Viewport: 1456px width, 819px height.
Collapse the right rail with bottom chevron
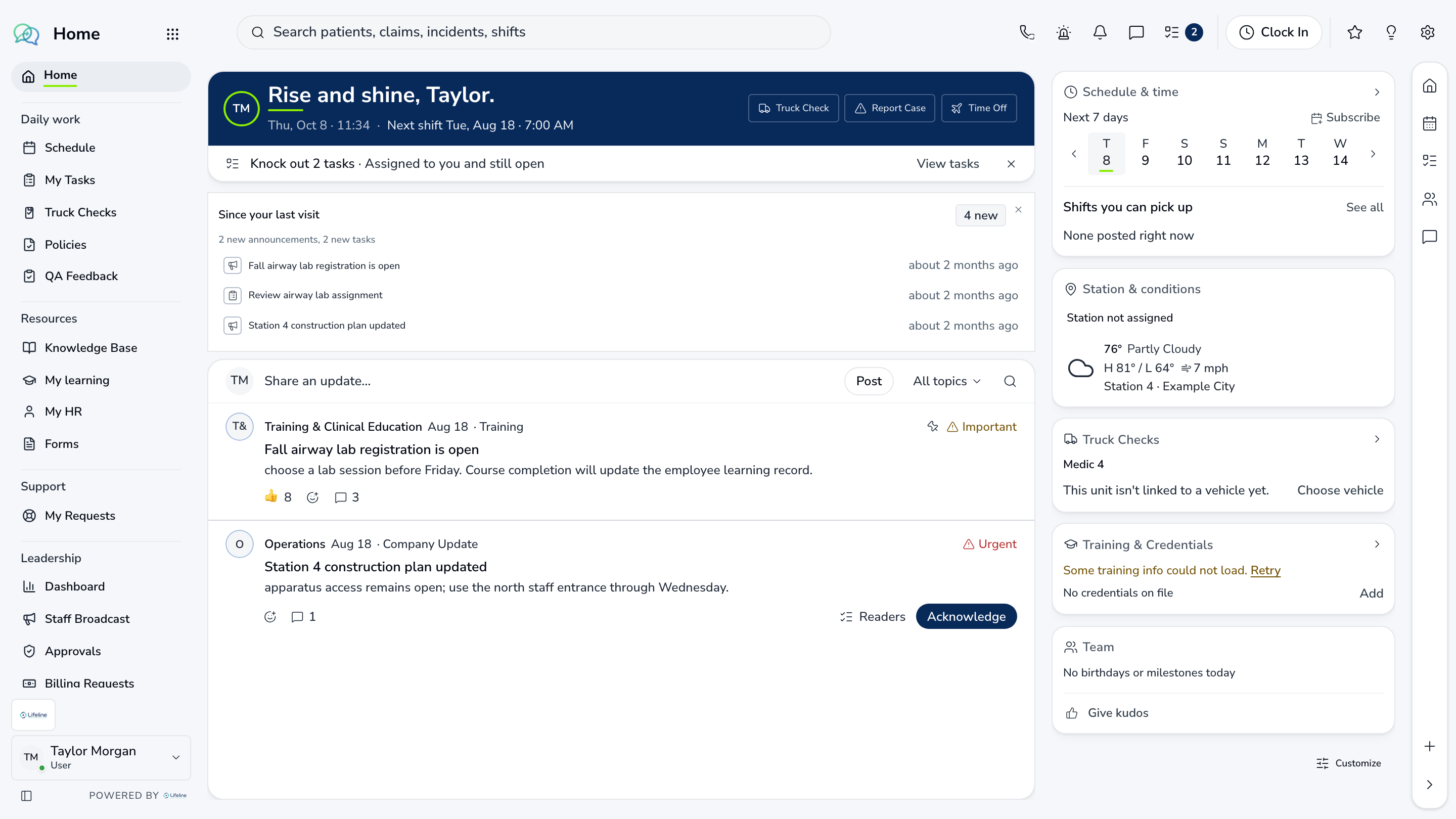(1429, 785)
